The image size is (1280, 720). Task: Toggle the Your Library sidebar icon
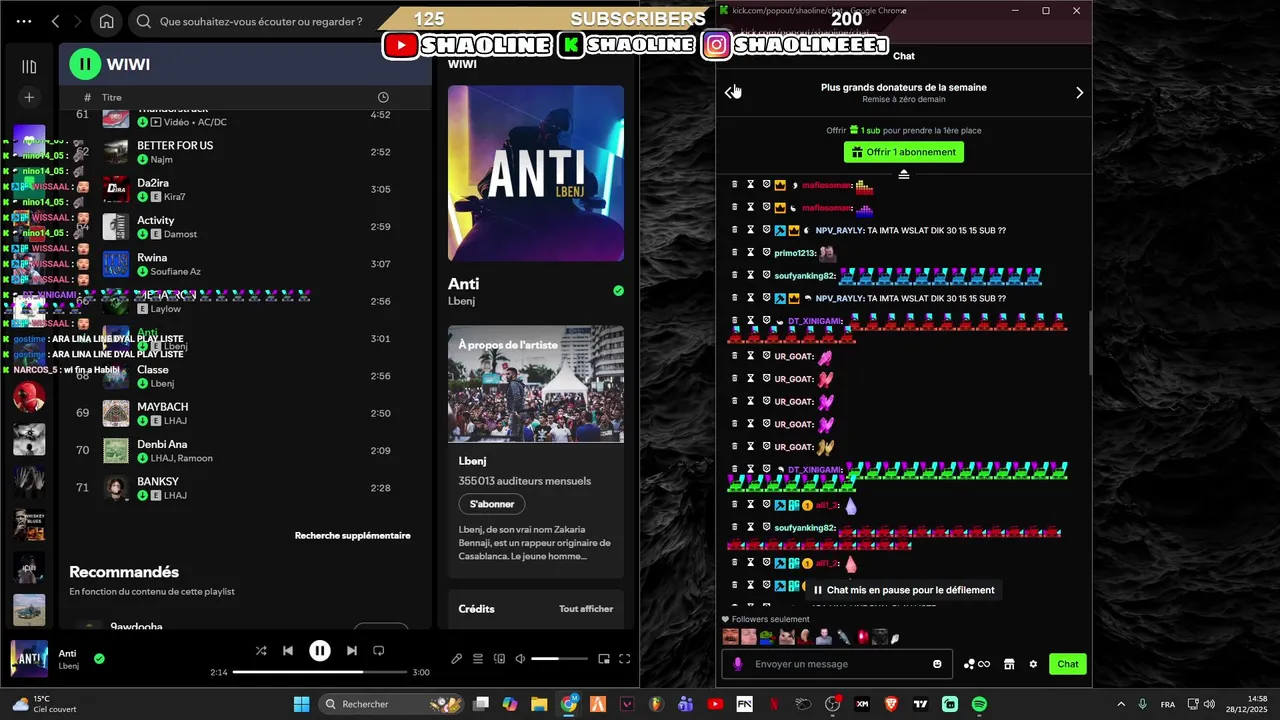pos(29,67)
